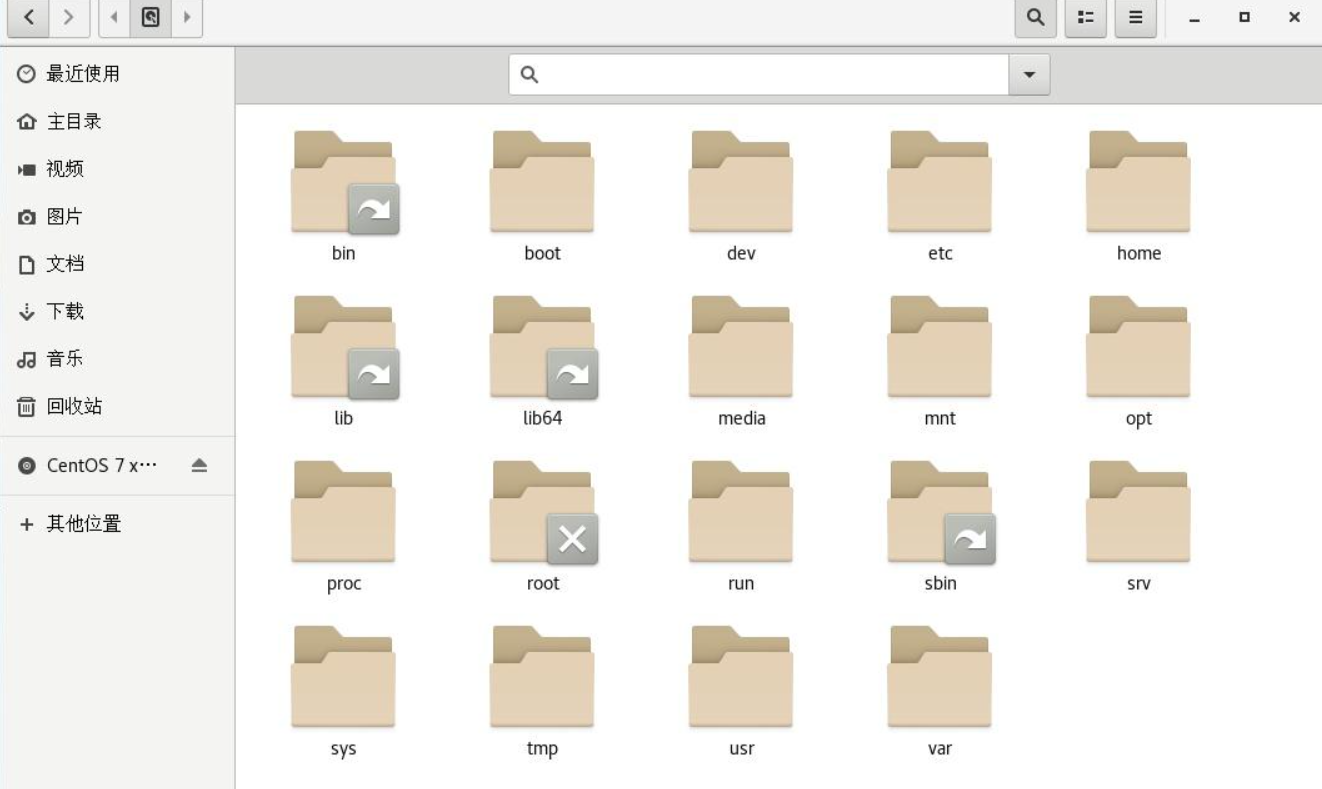This screenshot has width=1322, height=789.
Task: Expand the search filter dropdown arrow
Action: click(x=1029, y=75)
